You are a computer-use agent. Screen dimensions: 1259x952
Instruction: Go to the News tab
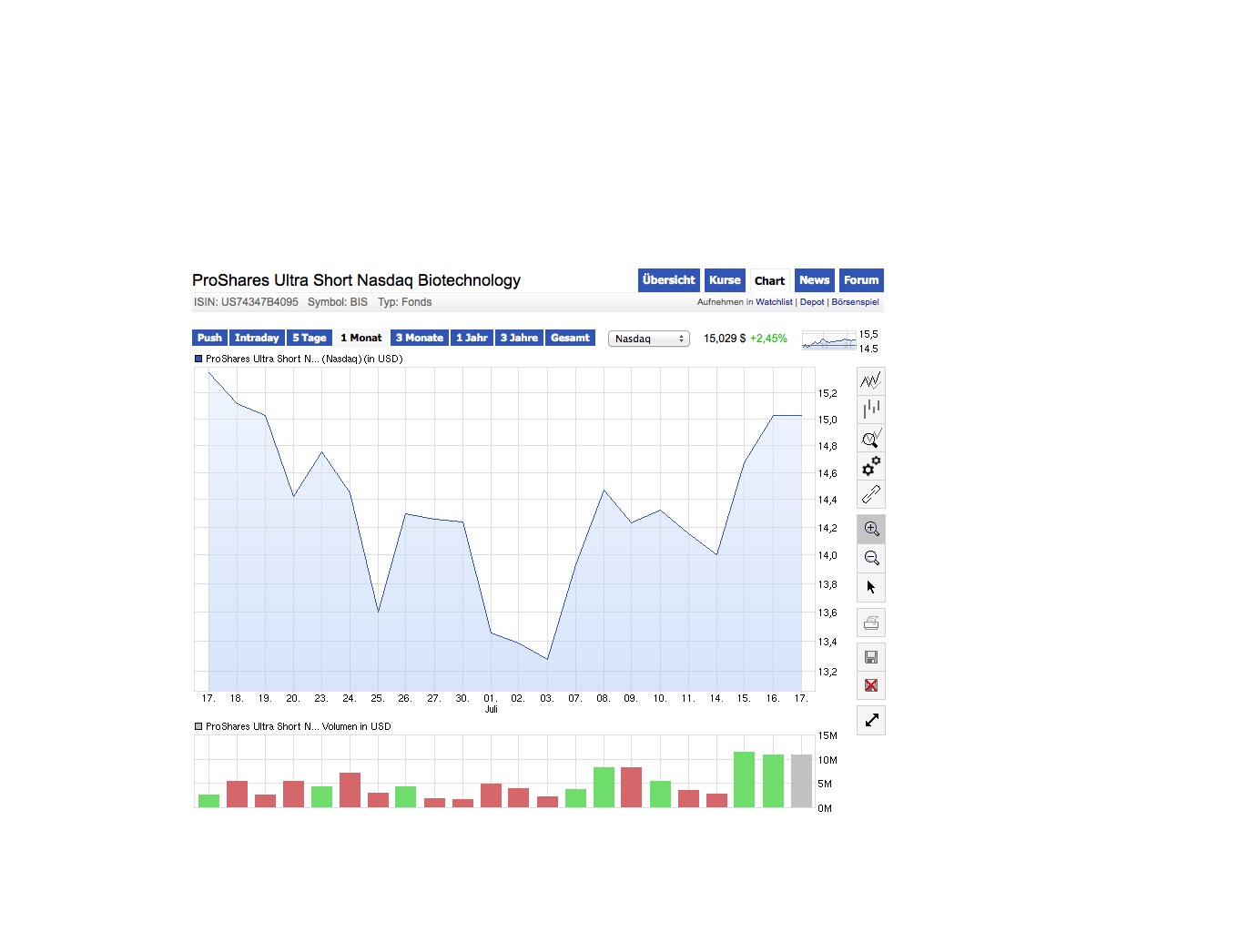click(815, 280)
